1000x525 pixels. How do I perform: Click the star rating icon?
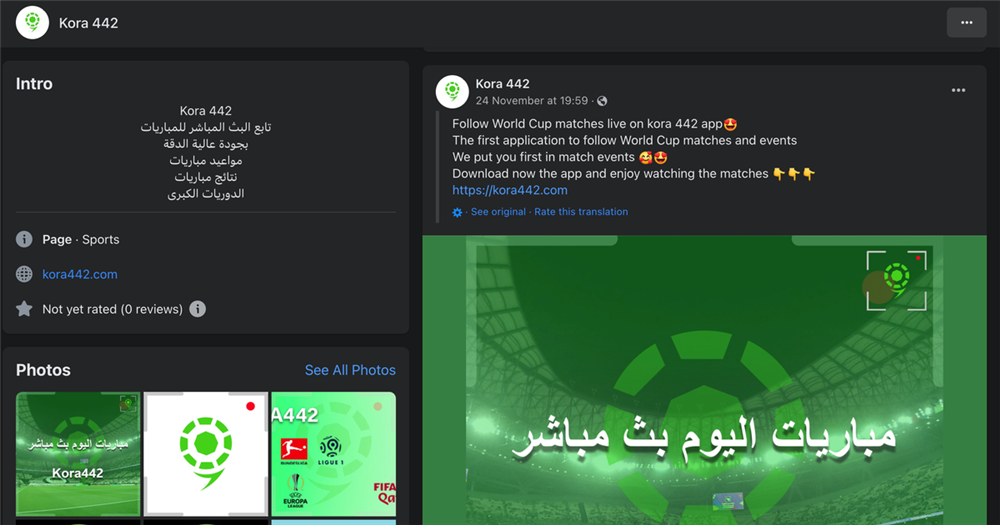click(x=24, y=309)
